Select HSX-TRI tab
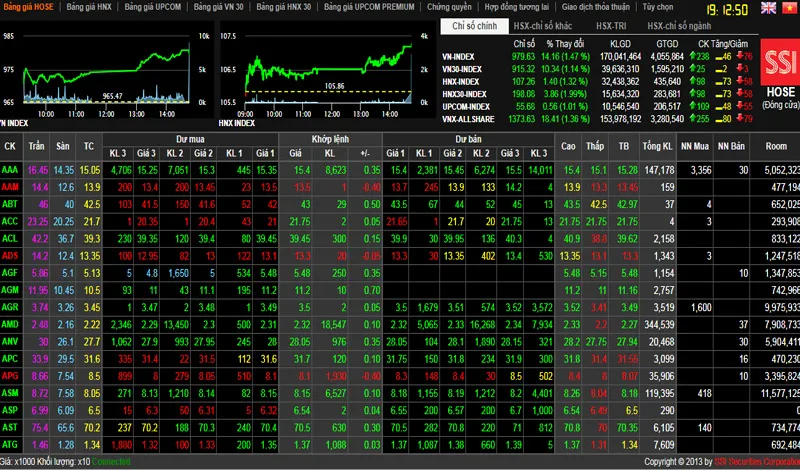 [611, 26]
